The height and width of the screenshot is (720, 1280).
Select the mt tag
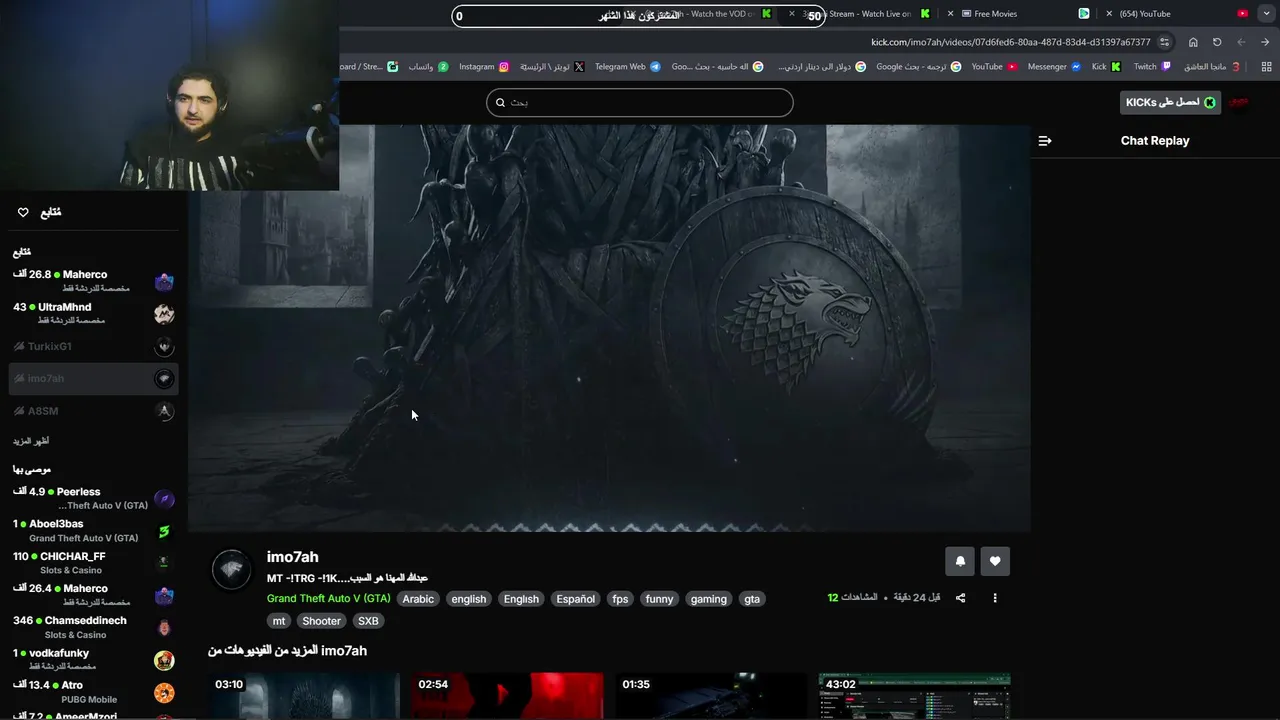click(279, 621)
